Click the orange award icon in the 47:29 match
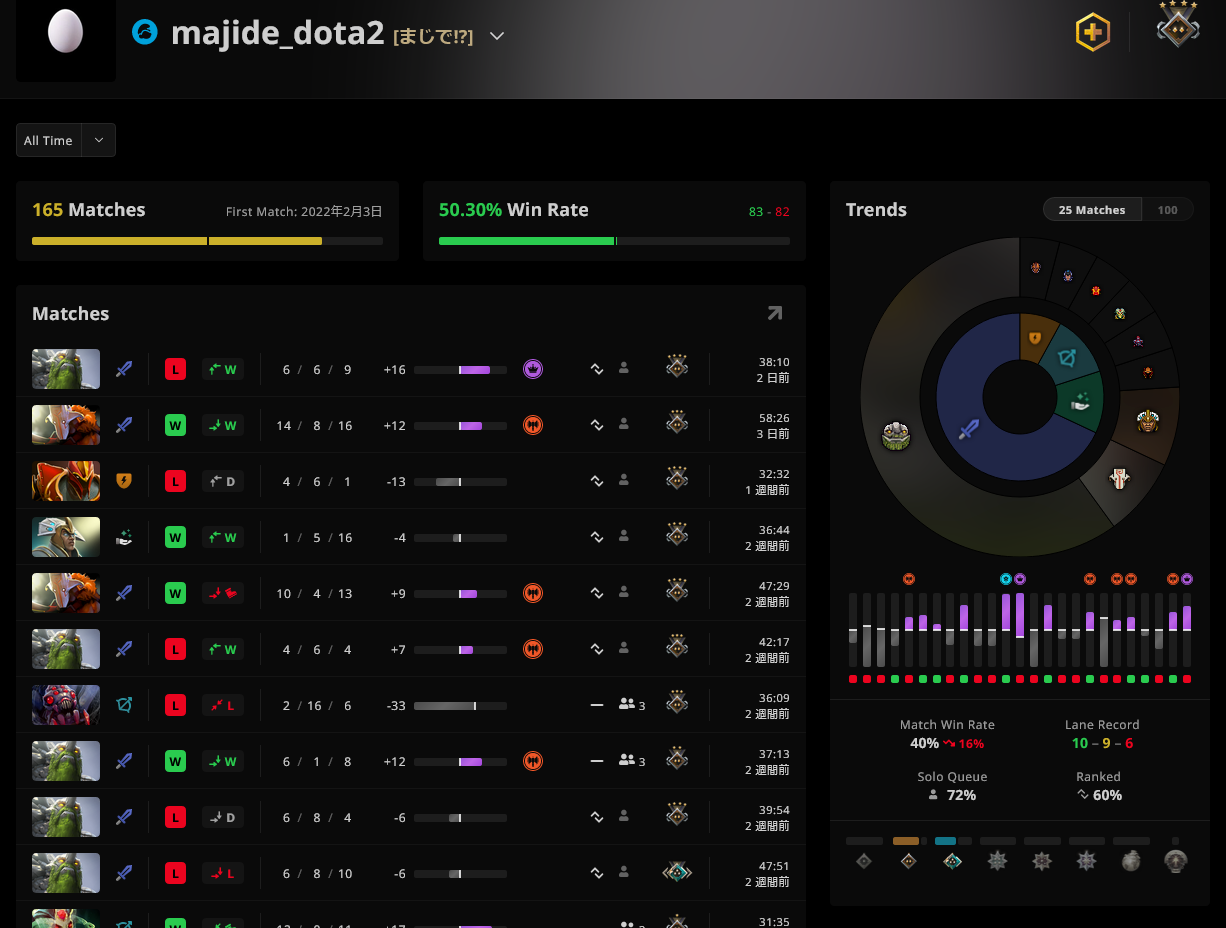1226x928 pixels. (x=533, y=593)
